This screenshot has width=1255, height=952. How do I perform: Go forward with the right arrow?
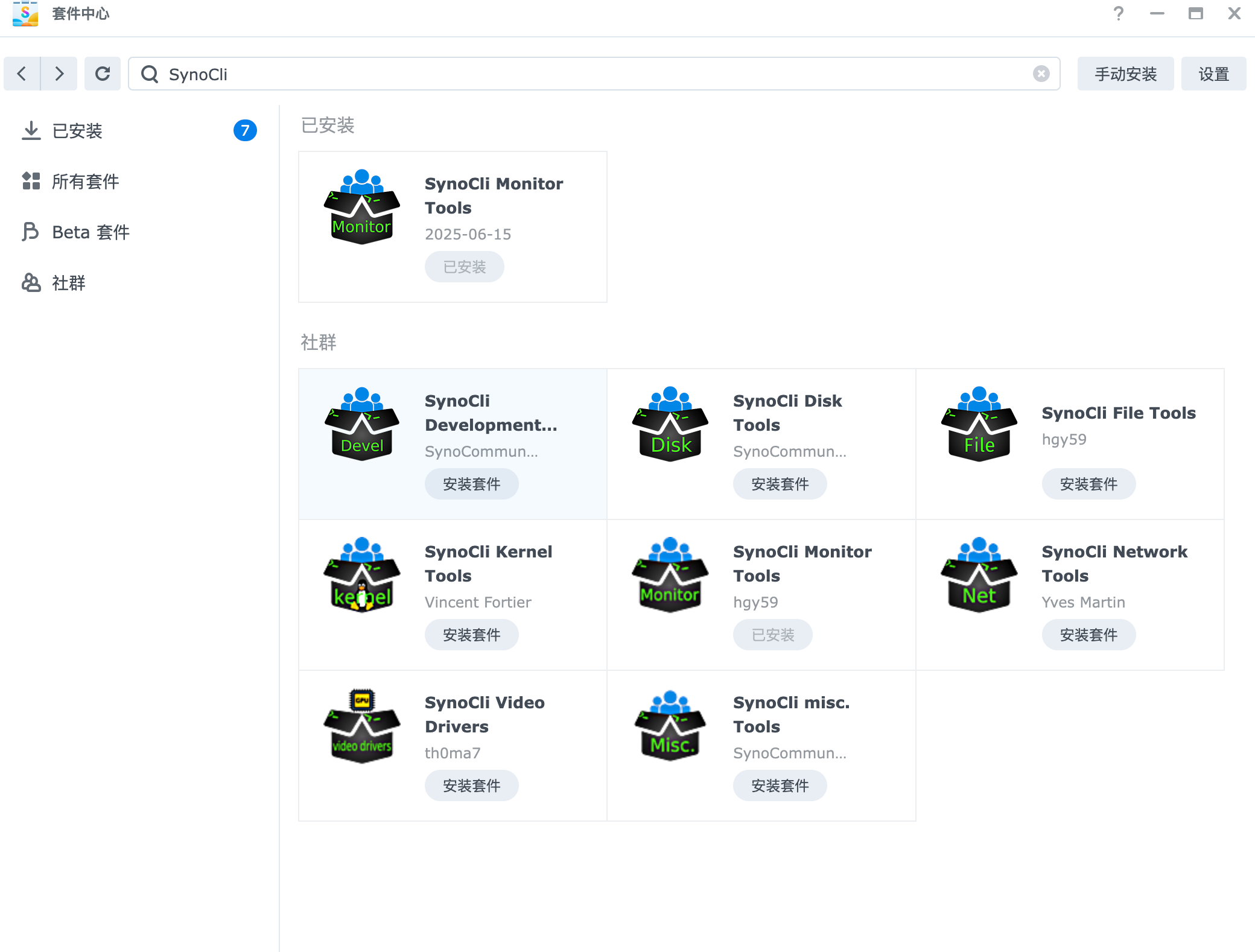pyautogui.click(x=59, y=74)
